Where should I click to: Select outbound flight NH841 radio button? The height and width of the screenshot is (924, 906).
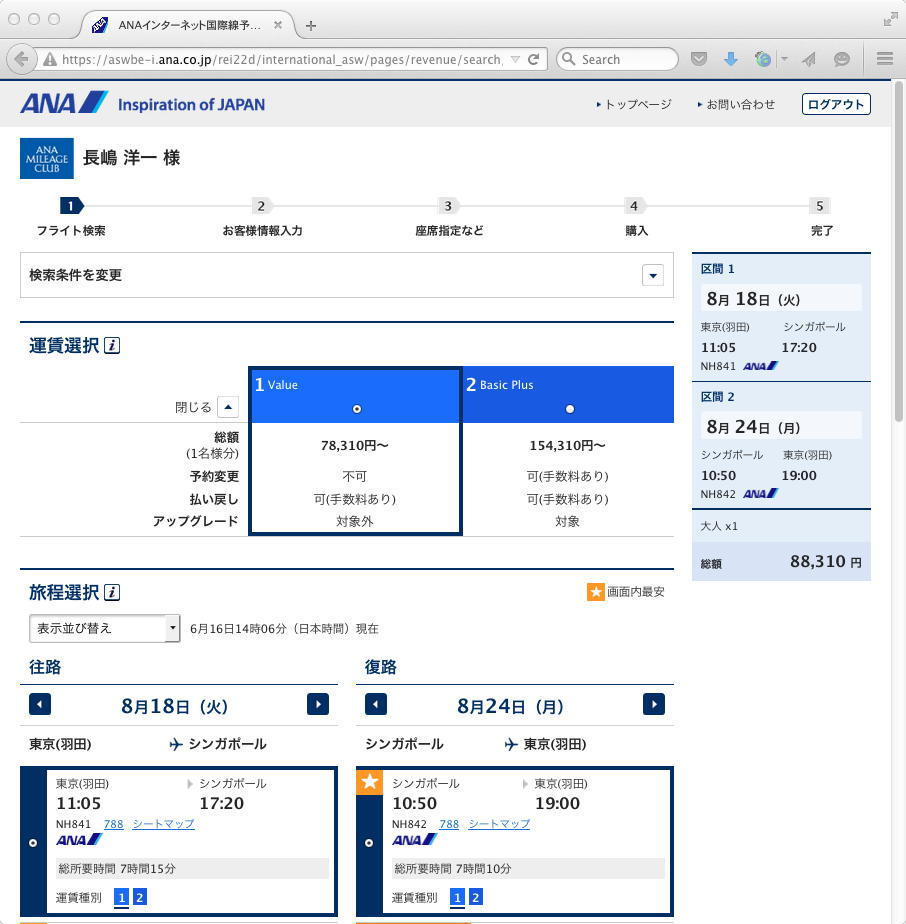point(33,843)
